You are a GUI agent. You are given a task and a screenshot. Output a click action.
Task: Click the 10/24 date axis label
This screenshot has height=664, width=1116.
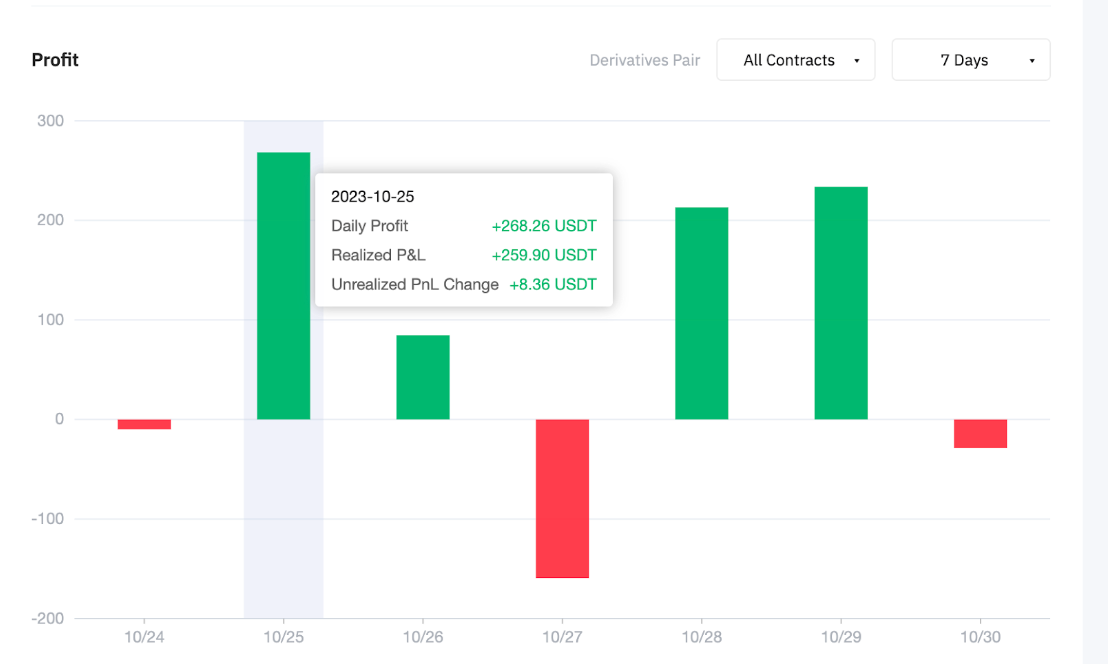144,637
